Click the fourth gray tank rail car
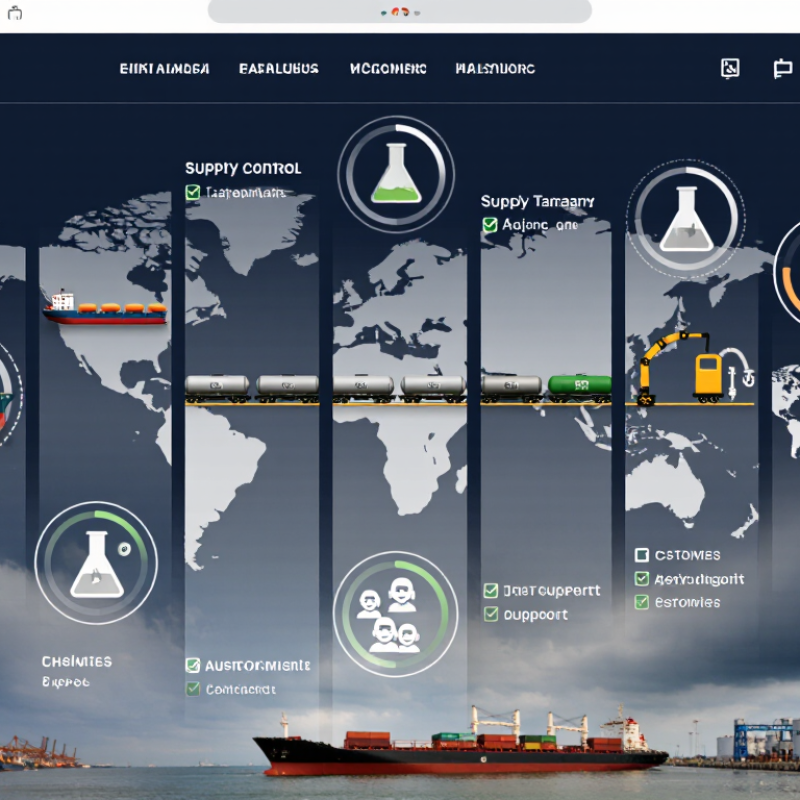 pos(433,389)
